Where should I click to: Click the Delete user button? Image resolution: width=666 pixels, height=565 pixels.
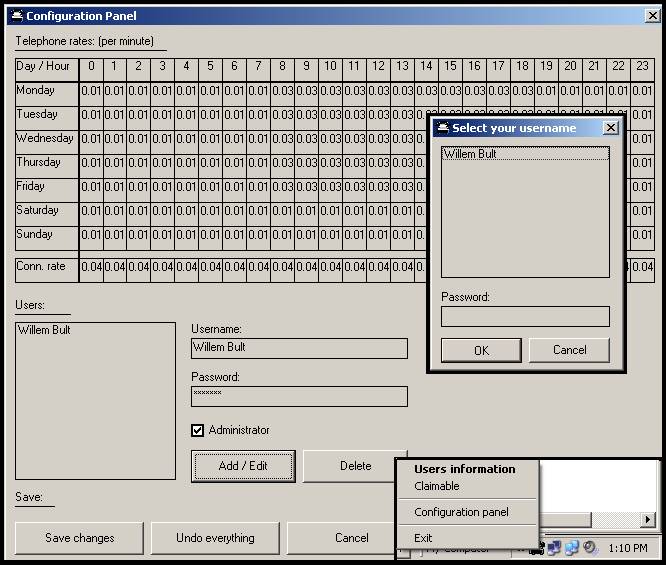355,466
